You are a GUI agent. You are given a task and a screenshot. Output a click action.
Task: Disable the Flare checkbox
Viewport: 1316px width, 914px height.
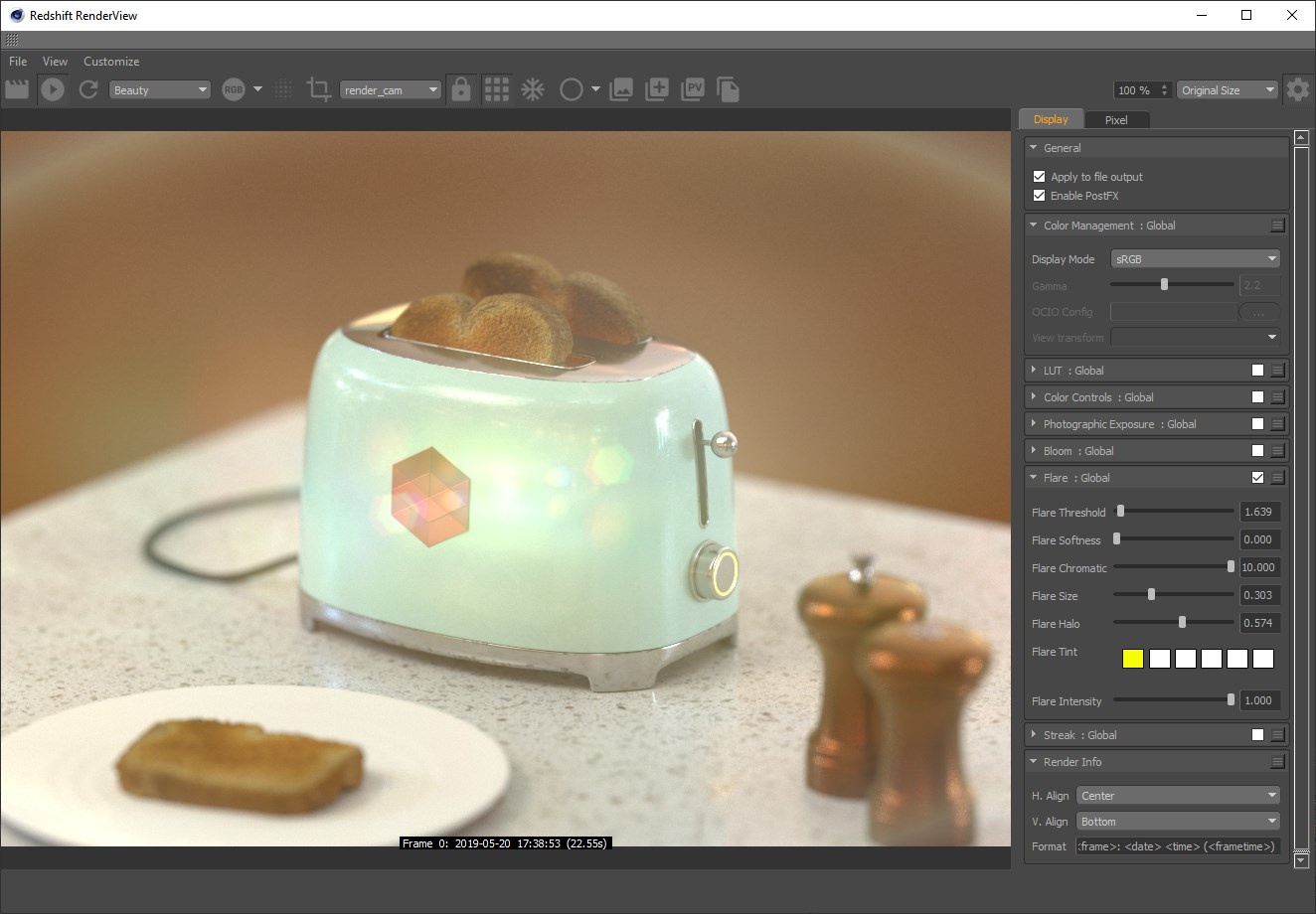tap(1258, 478)
